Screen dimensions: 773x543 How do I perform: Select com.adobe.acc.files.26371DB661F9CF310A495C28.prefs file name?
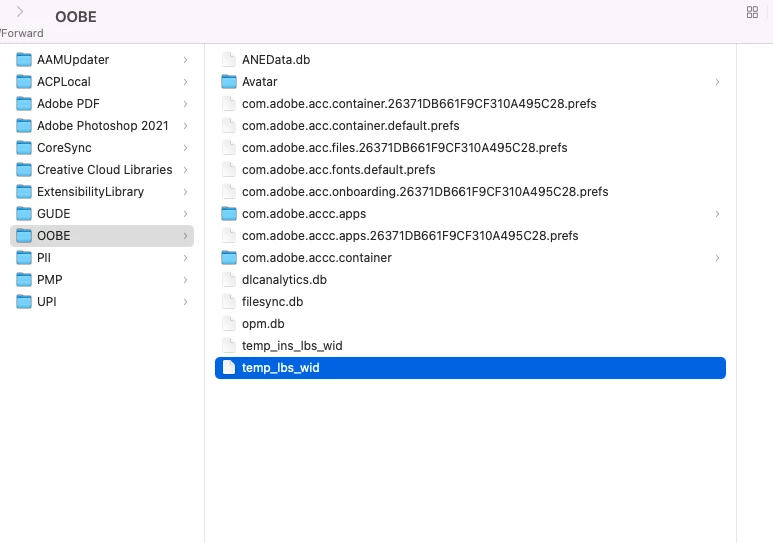pos(404,147)
